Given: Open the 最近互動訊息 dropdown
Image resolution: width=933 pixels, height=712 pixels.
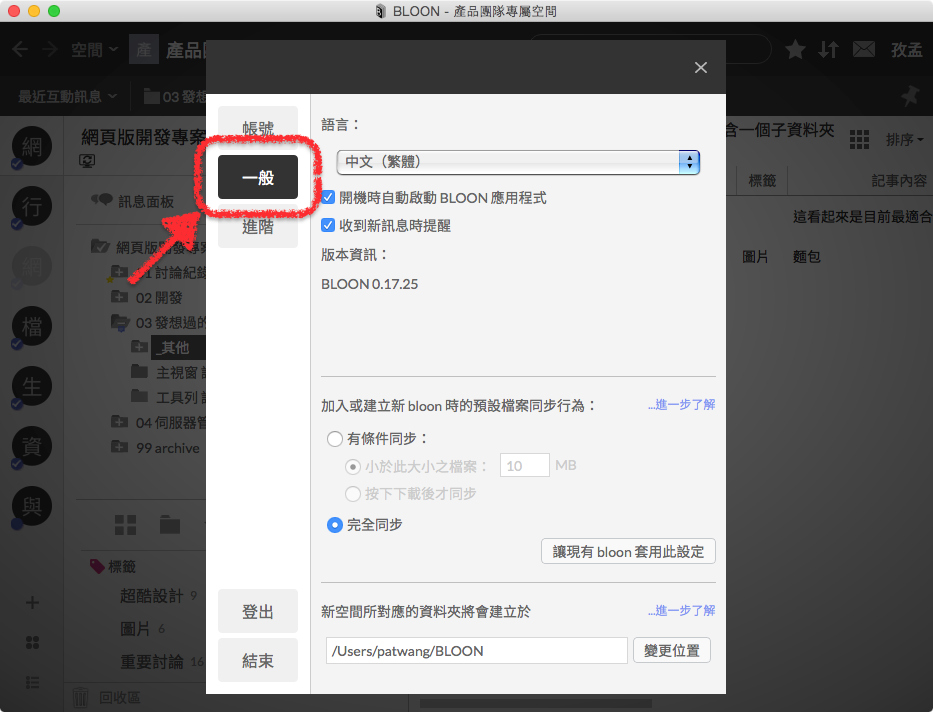Looking at the screenshot, I should coord(67,96).
